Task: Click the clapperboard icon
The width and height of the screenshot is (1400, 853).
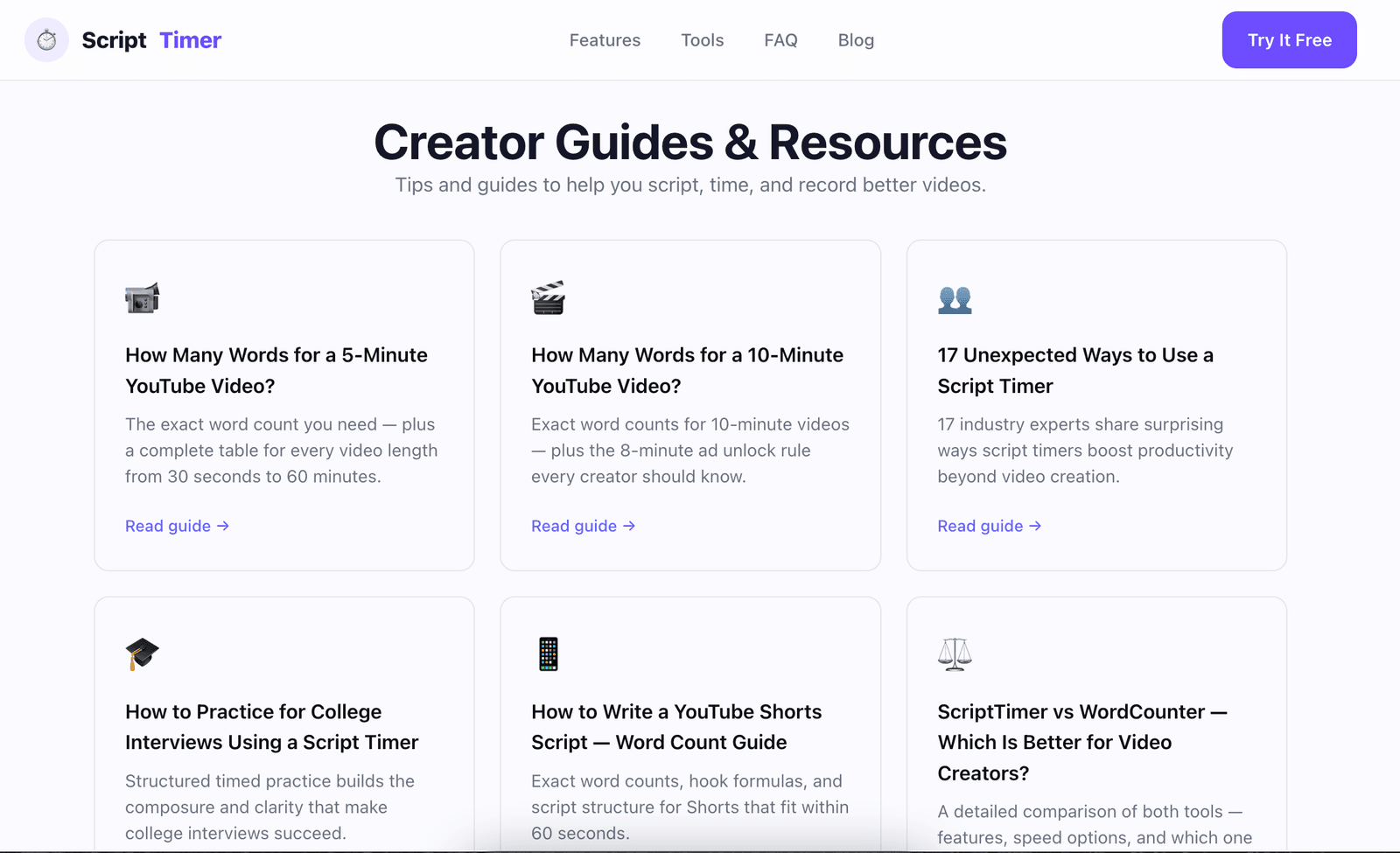Action: [x=549, y=298]
